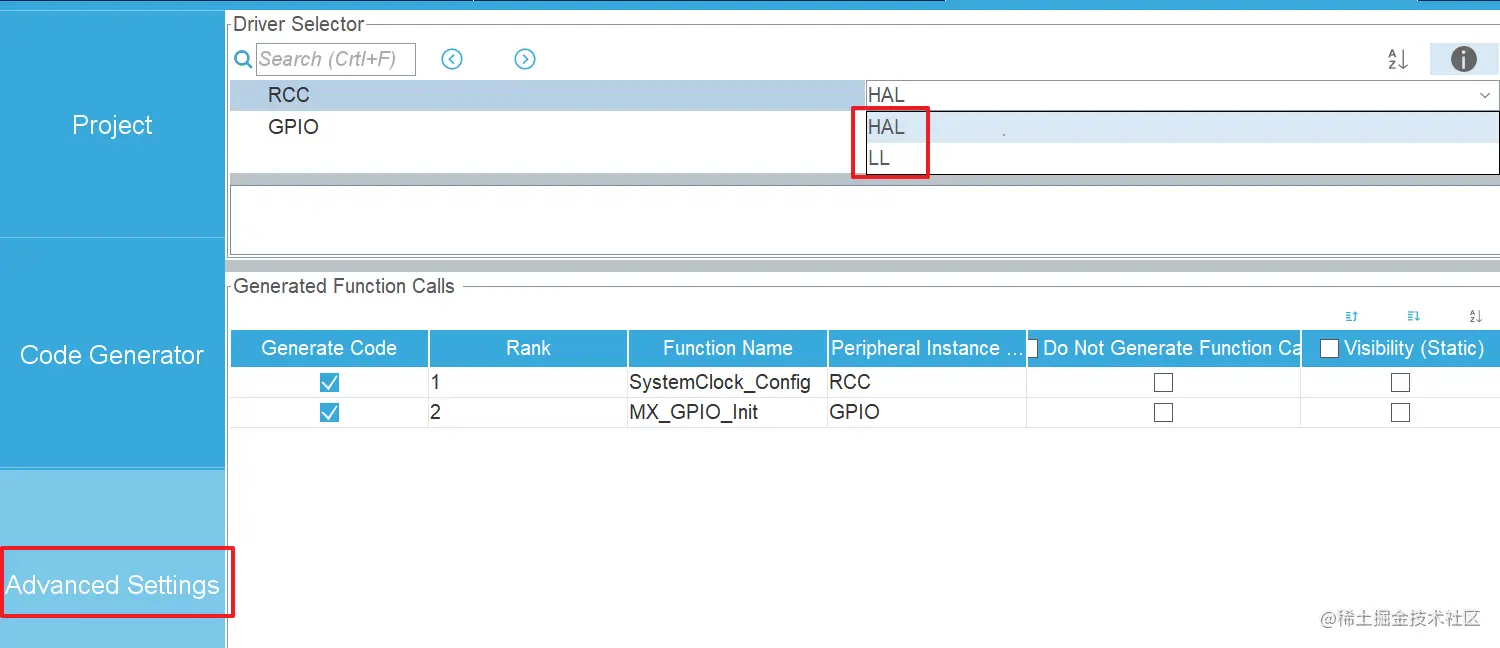
Task: Toggle the Visibility (Static) header checkbox
Action: 1330,347
